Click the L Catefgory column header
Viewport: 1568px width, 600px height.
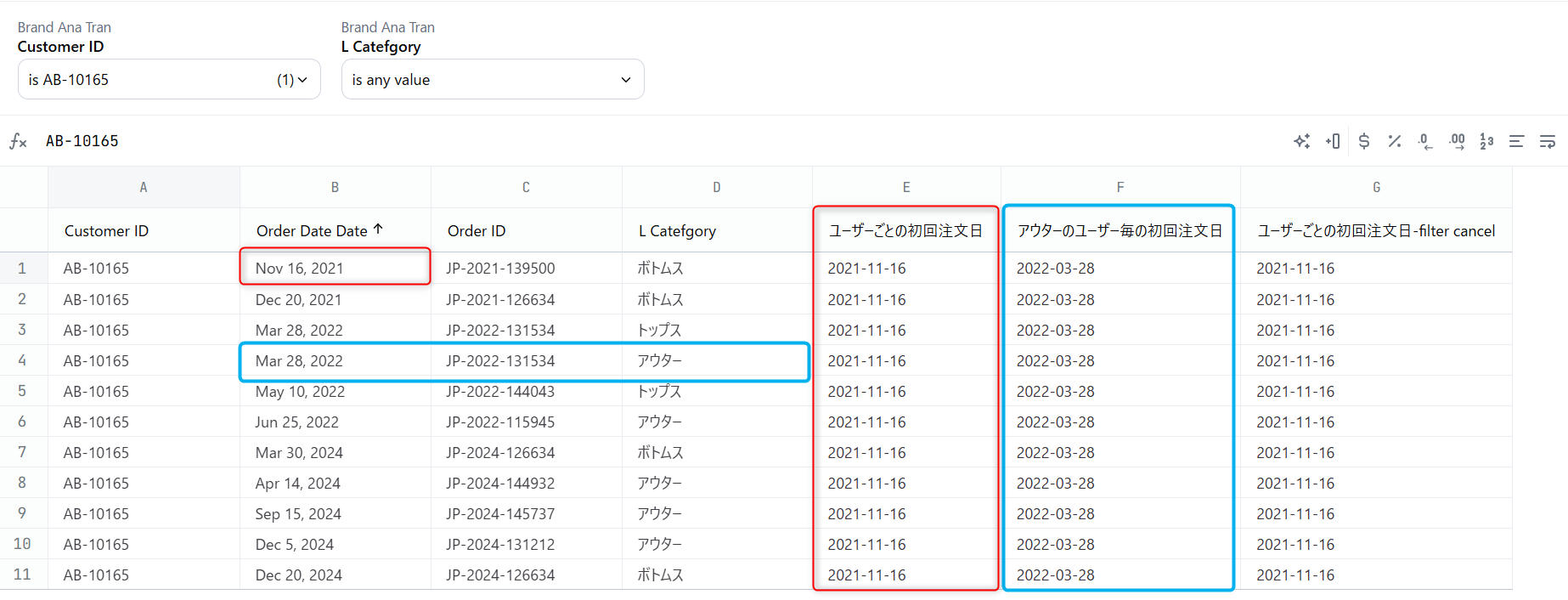tap(677, 231)
